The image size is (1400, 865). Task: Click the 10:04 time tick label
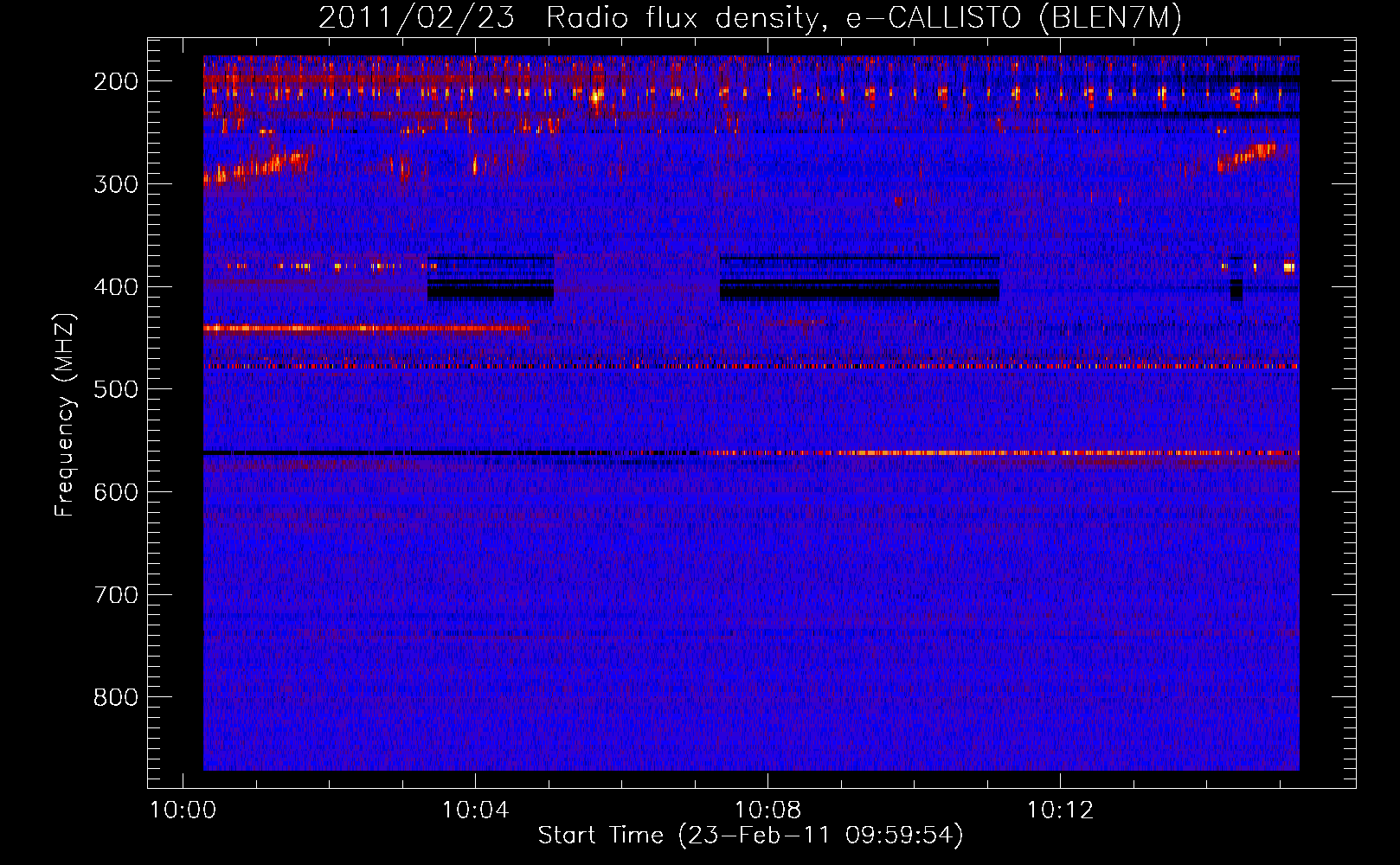pos(475,811)
